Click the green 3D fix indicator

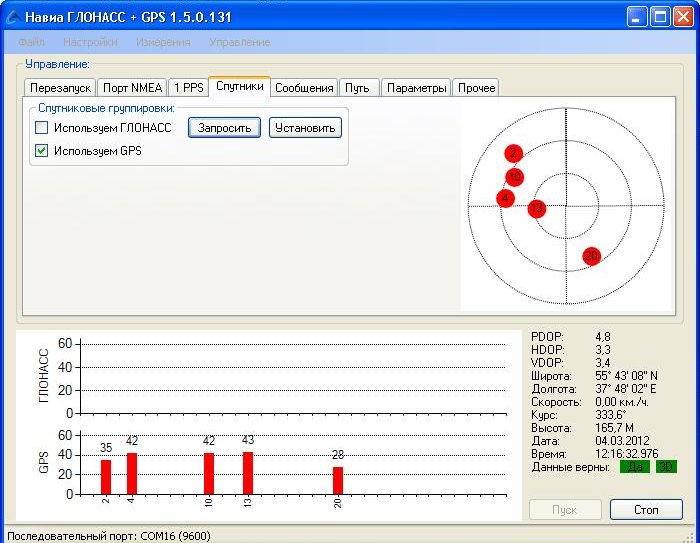tap(666, 467)
